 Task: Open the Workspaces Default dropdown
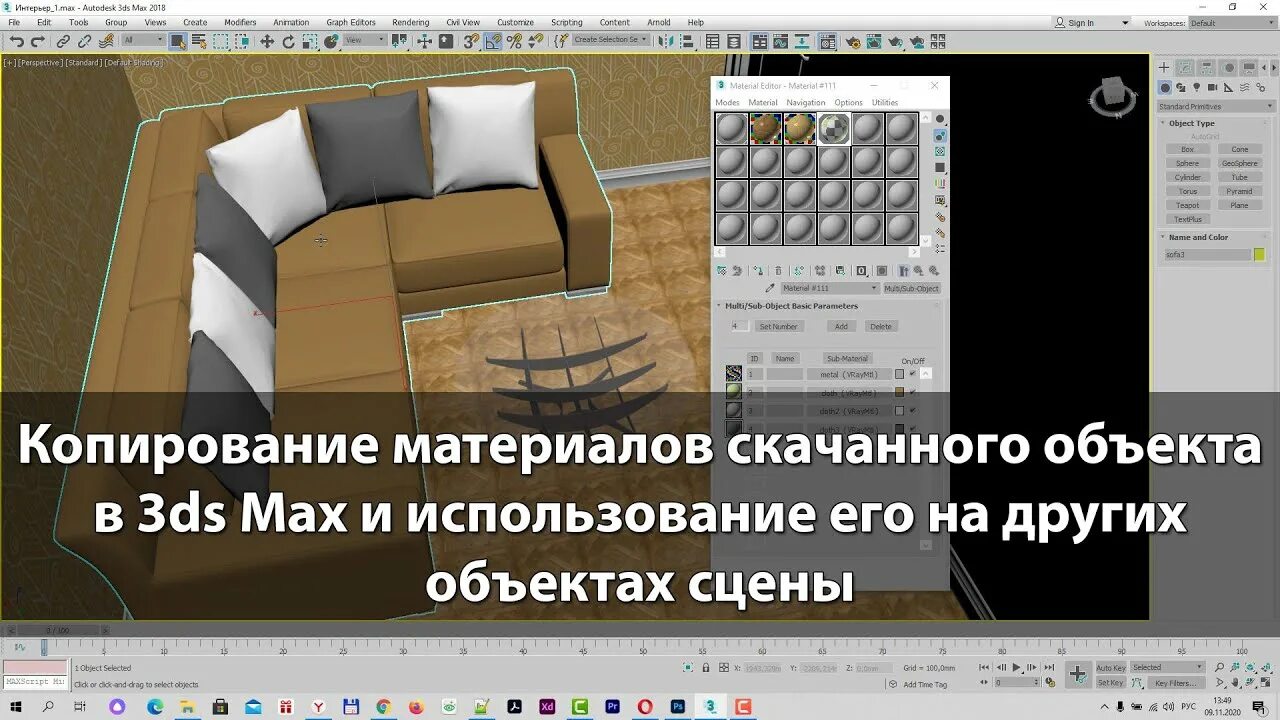(x=1232, y=23)
